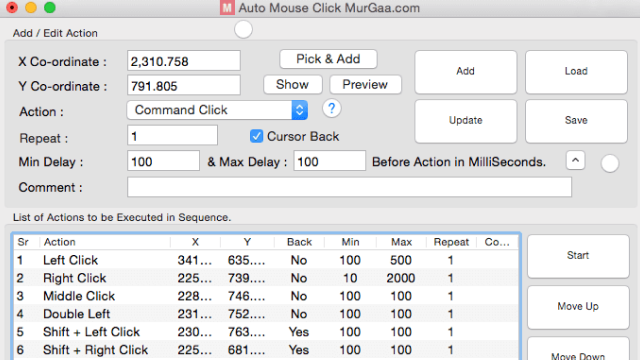Click the Move Up button

click(x=578, y=307)
